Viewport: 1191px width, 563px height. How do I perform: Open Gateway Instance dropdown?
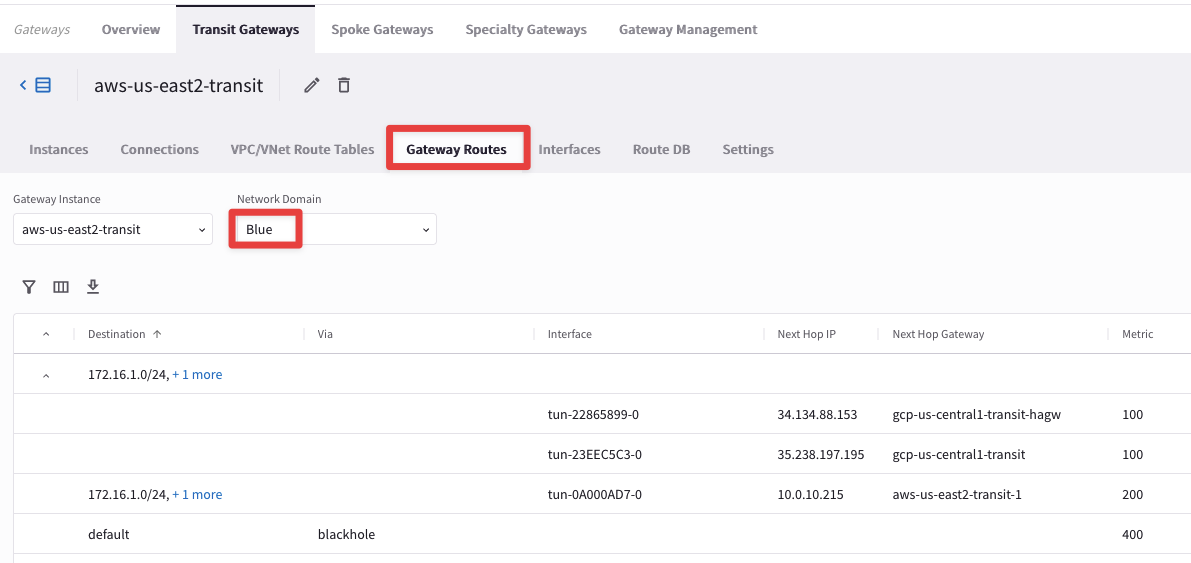[x=112, y=230]
